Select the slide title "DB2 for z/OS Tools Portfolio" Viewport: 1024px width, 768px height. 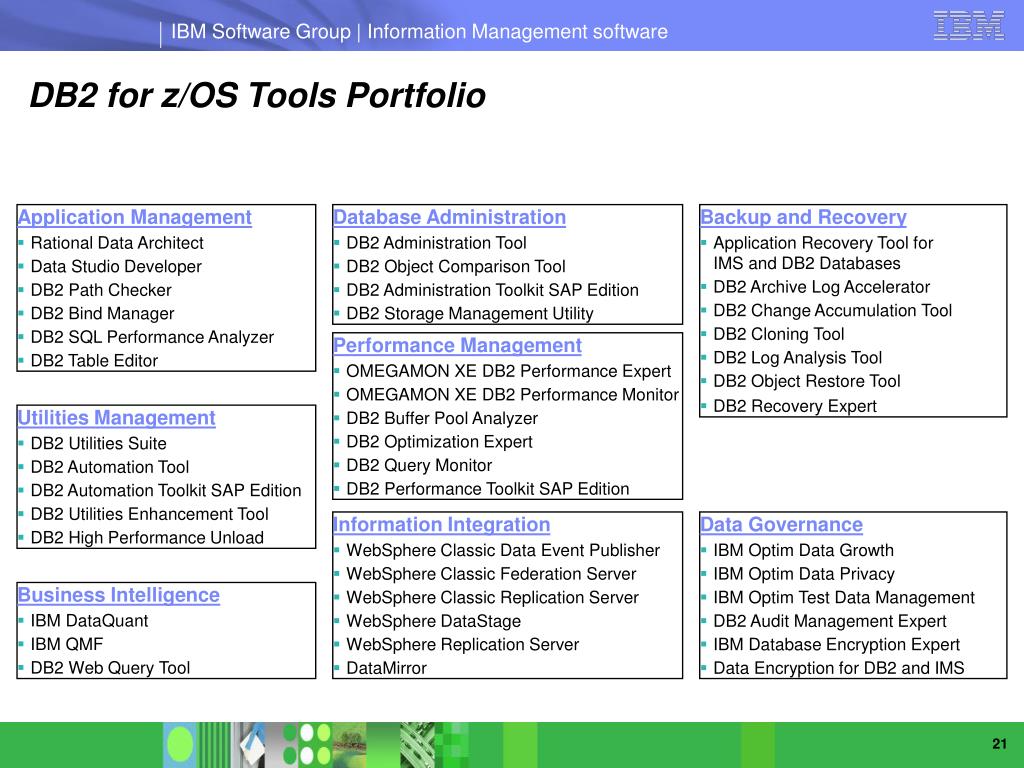pos(258,95)
